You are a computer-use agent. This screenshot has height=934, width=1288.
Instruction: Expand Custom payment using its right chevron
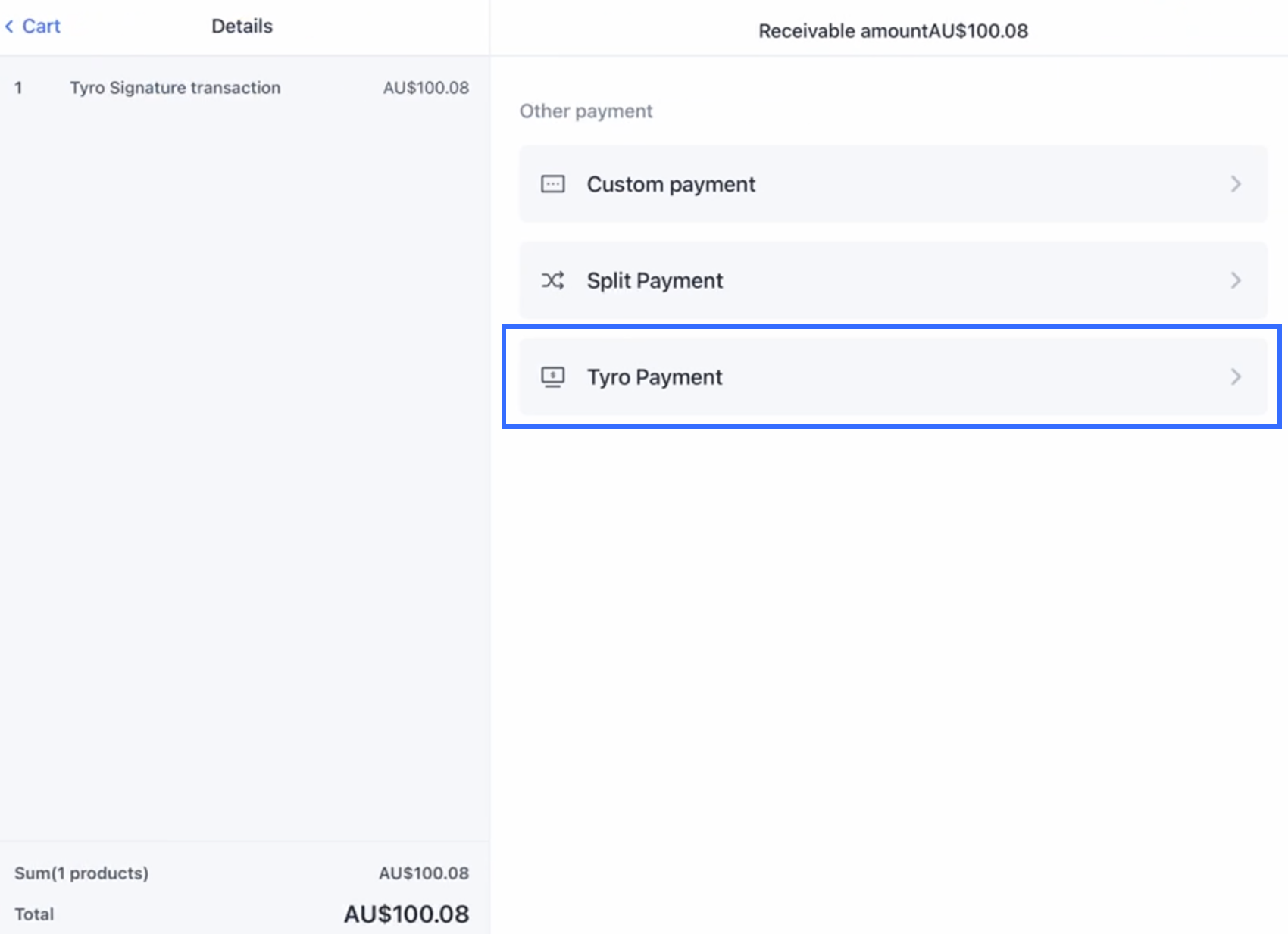(x=1236, y=184)
